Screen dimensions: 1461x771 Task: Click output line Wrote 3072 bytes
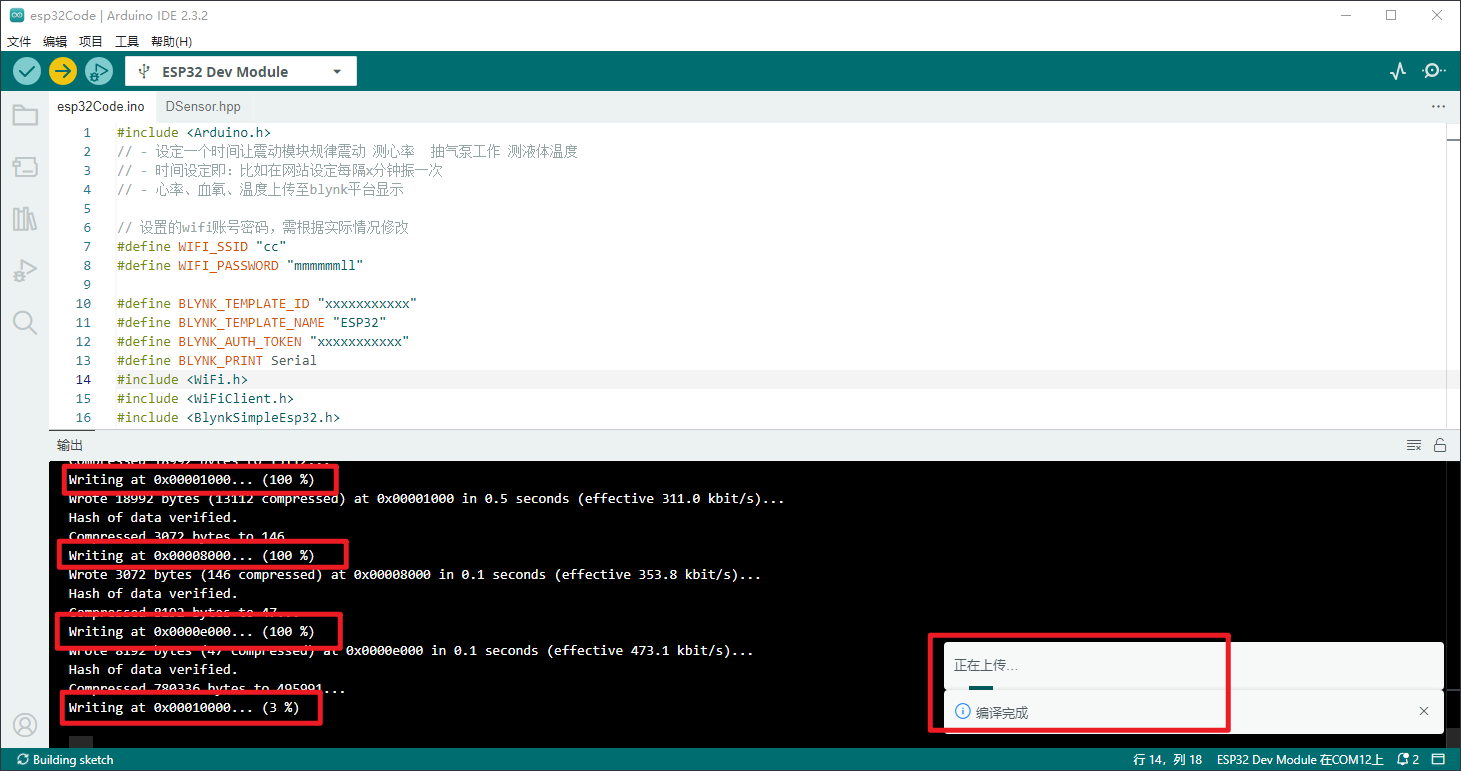(415, 574)
